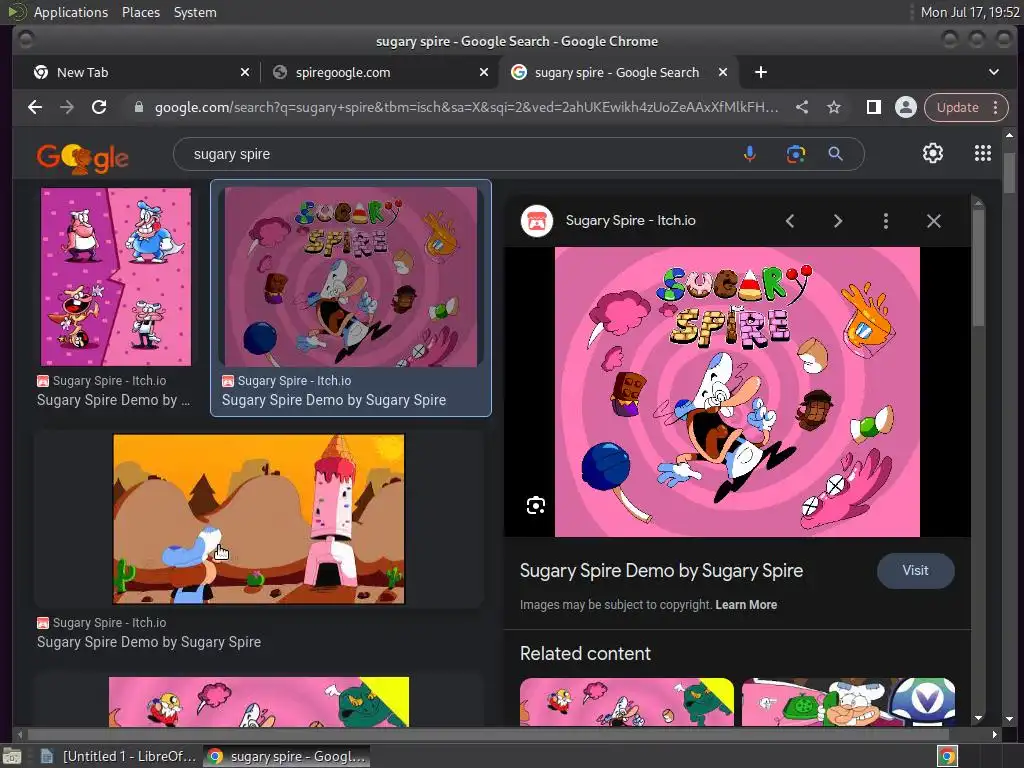Click the page scrollbar down arrow
Screen dimensions: 1024x768
(x=1010, y=718)
